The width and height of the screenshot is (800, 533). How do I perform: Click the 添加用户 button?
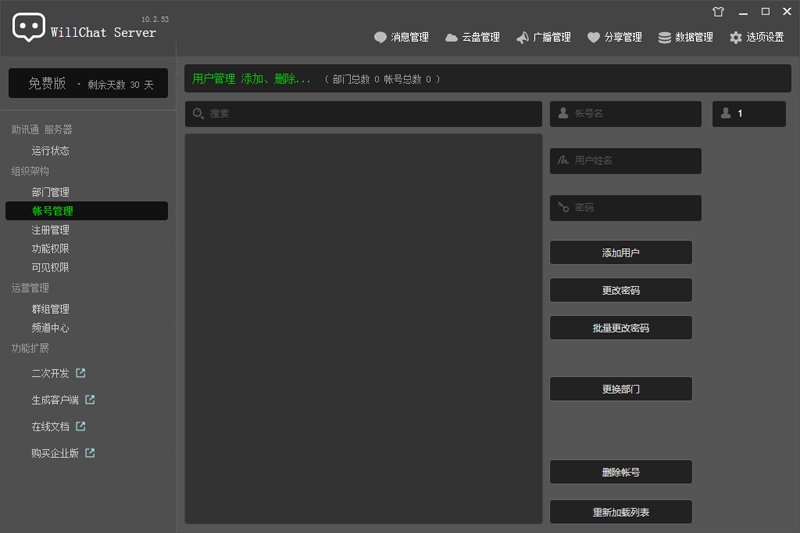coord(620,253)
